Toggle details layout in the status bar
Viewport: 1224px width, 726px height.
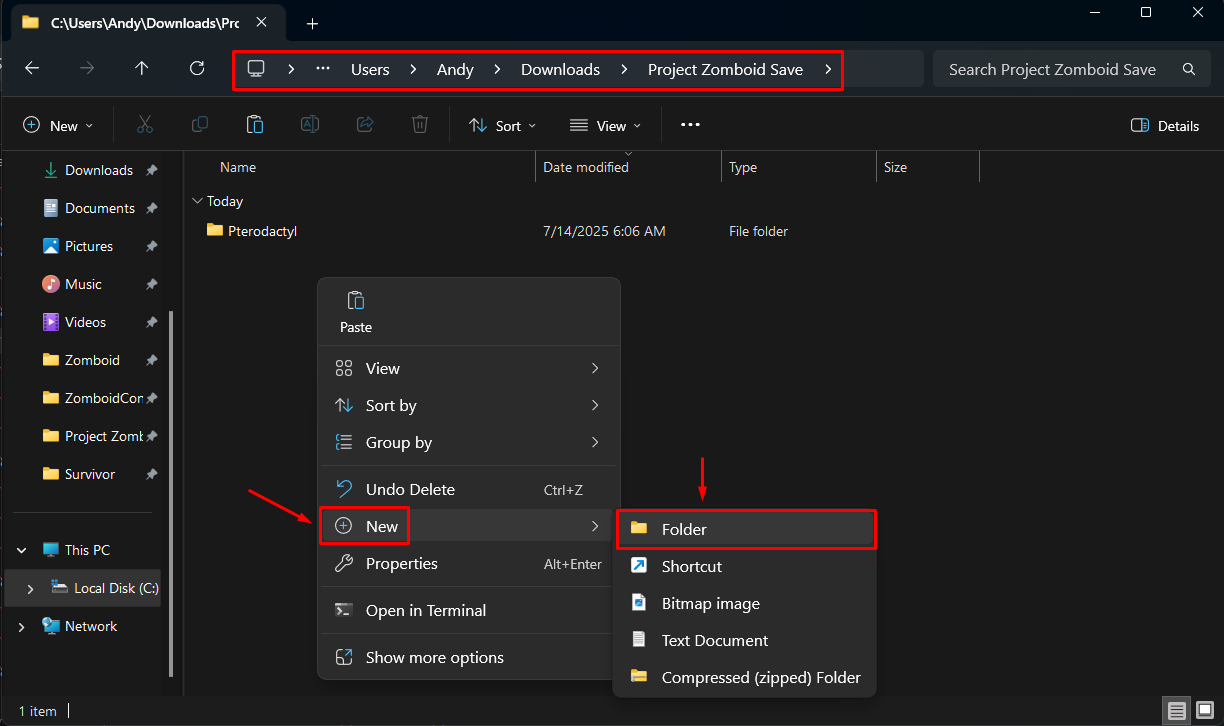(1177, 710)
